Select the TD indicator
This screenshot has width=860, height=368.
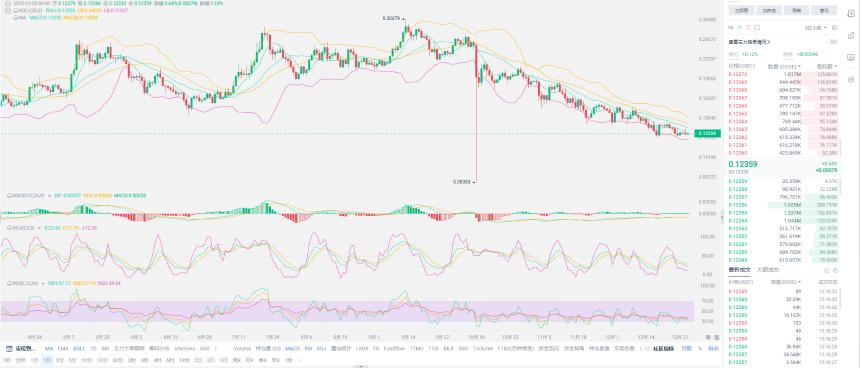click(93, 349)
